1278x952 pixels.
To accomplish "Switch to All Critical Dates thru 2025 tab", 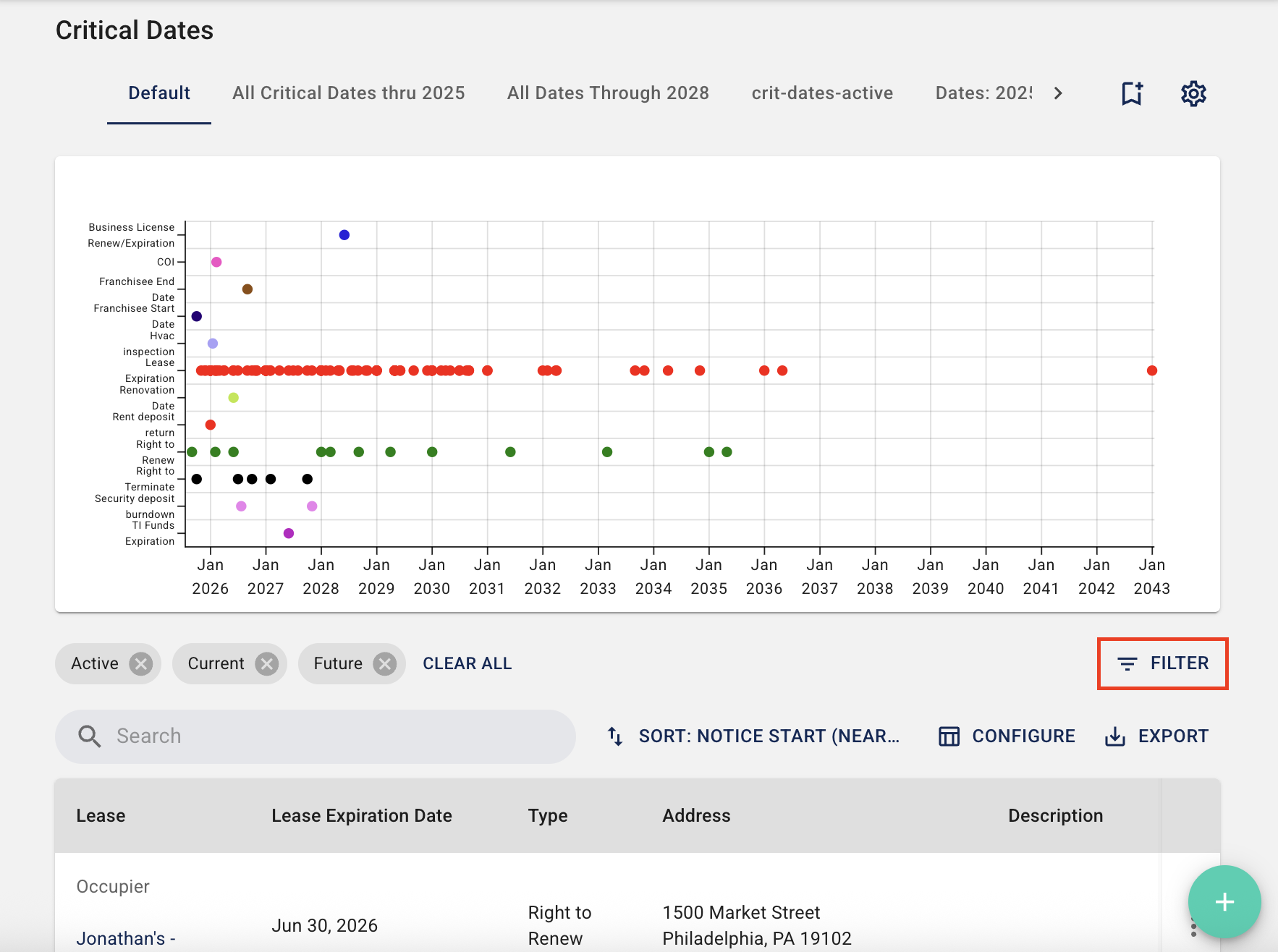I will [348, 93].
